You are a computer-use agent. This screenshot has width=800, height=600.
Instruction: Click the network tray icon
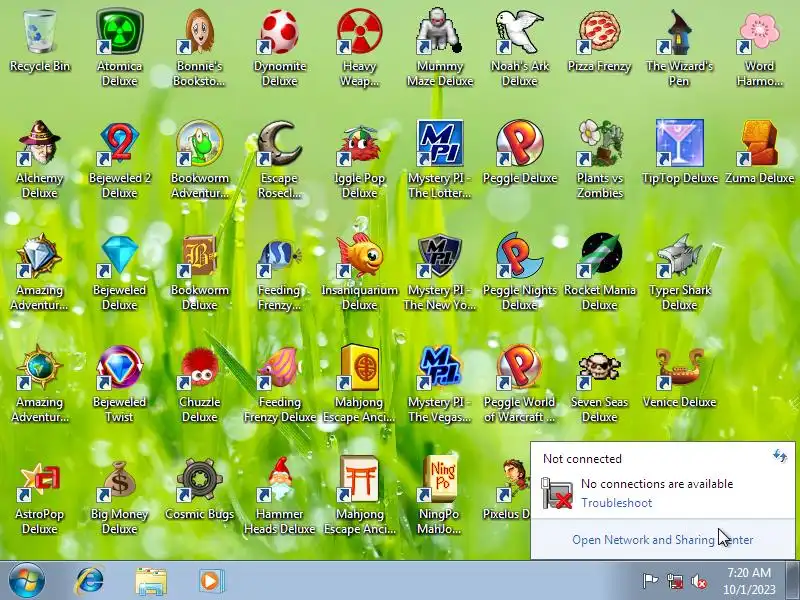coord(674,581)
